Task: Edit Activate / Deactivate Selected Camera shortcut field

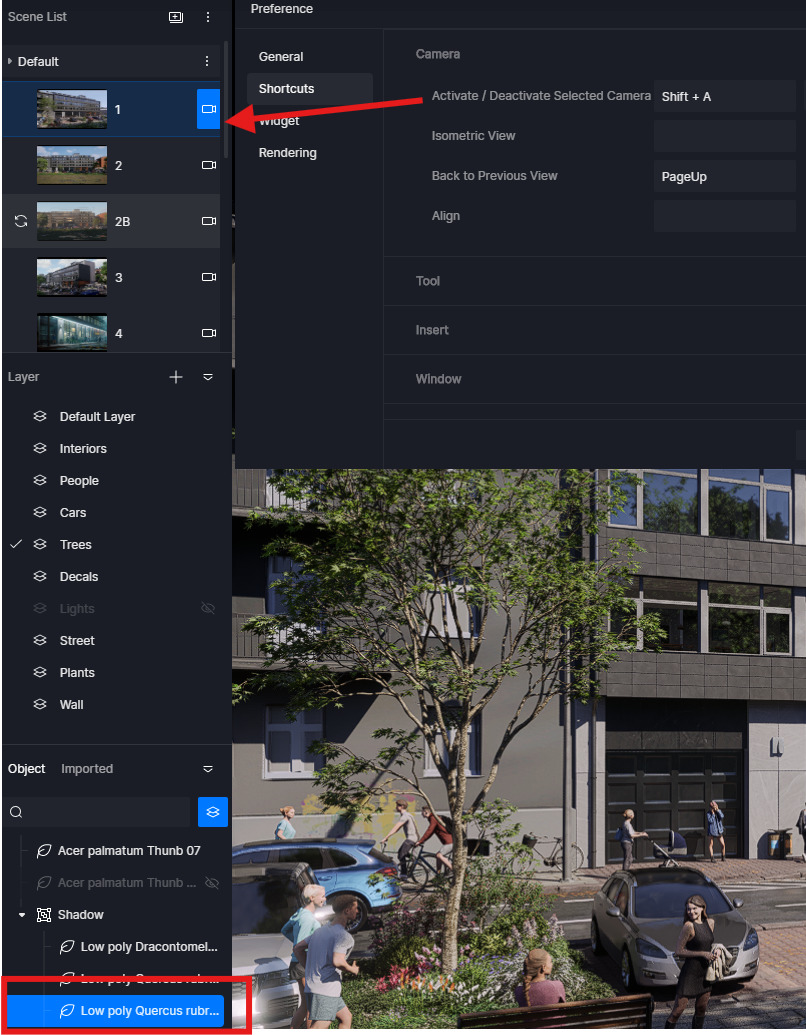Action: coord(724,96)
